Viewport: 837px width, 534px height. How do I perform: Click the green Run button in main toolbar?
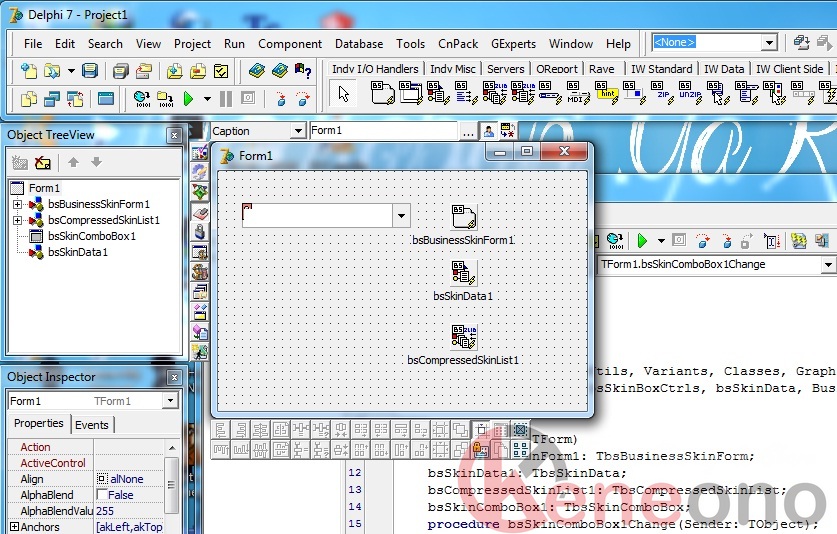click(188, 99)
